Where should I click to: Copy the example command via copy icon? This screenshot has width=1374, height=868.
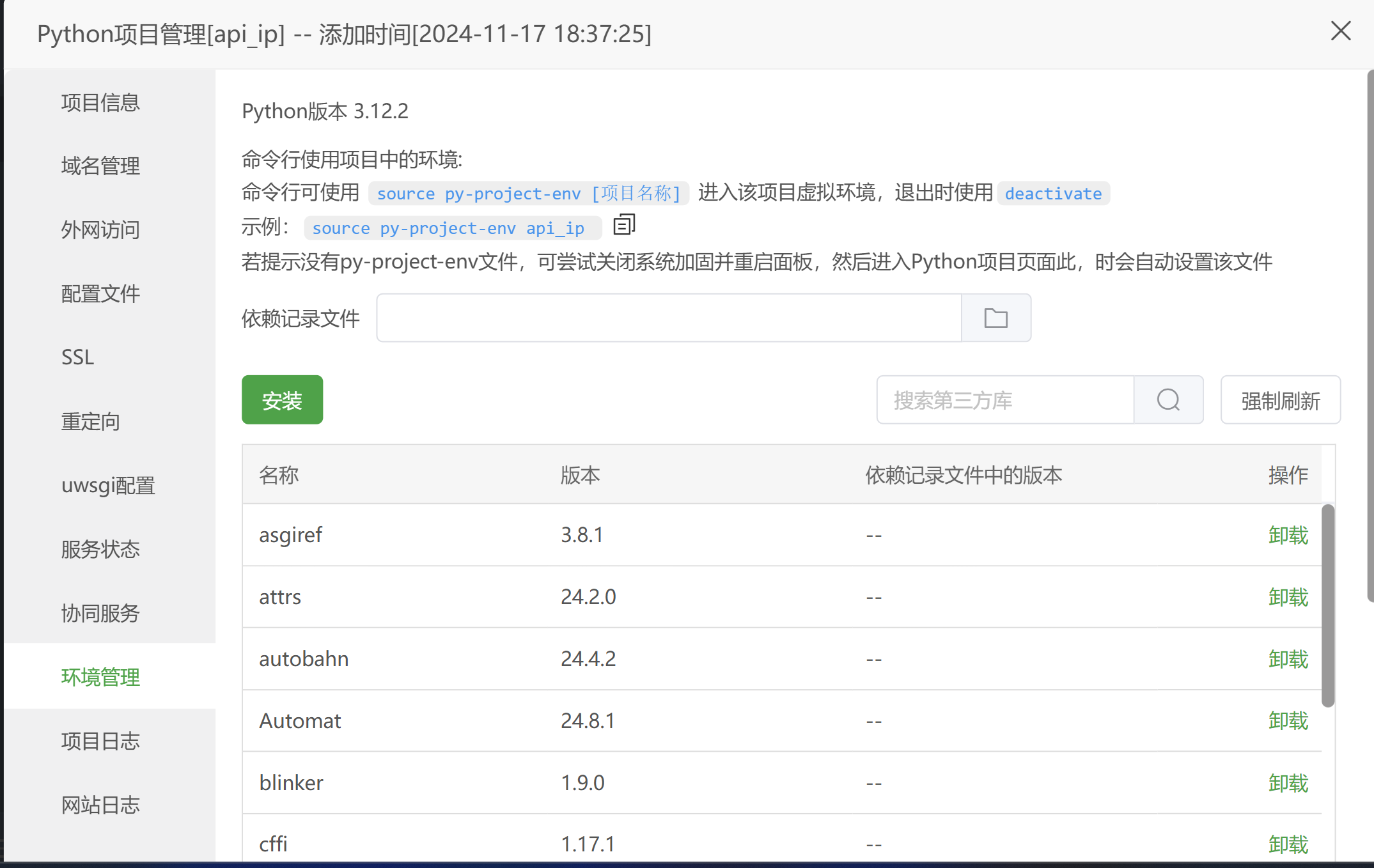tap(624, 225)
